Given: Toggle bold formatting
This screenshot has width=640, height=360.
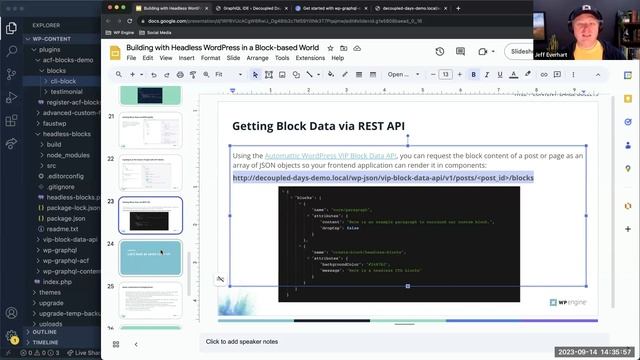Looking at the screenshot, I should coord(473,75).
